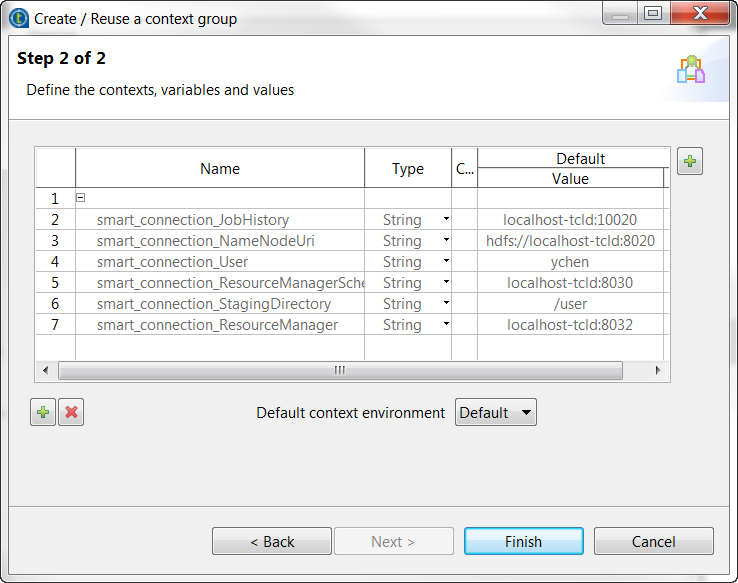This screenshot has width=738, height=583.
Task: Open Type dropdown for smart_connection_JobHistory
Action: (446, 220)
